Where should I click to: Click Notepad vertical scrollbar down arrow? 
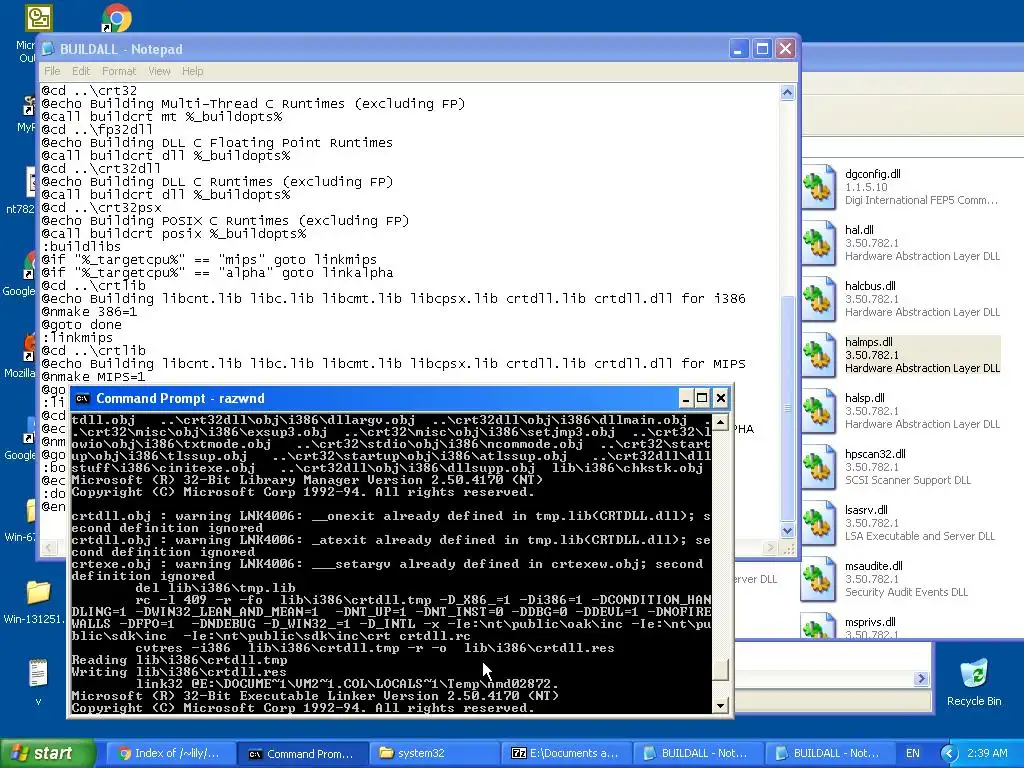point(788,530)
